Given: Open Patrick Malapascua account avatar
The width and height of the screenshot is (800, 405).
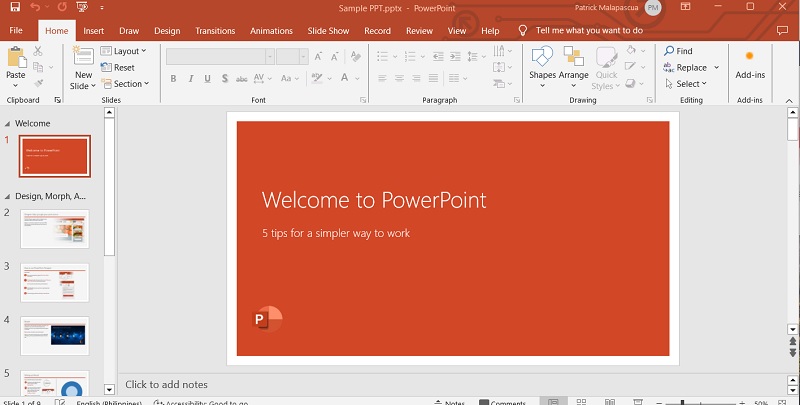Looking at the screenshot, I should [653, 7].
